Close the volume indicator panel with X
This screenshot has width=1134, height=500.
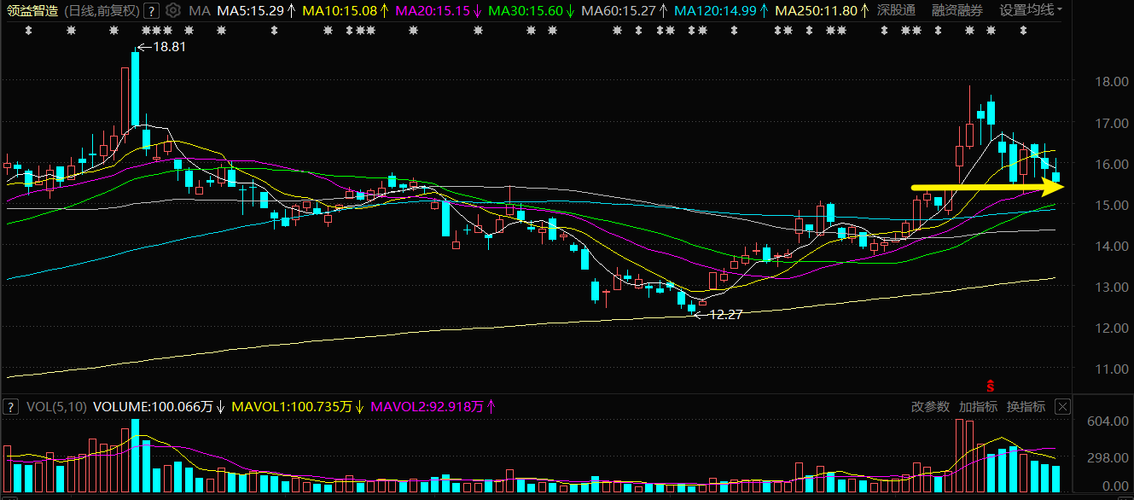tap(1062, 407)
